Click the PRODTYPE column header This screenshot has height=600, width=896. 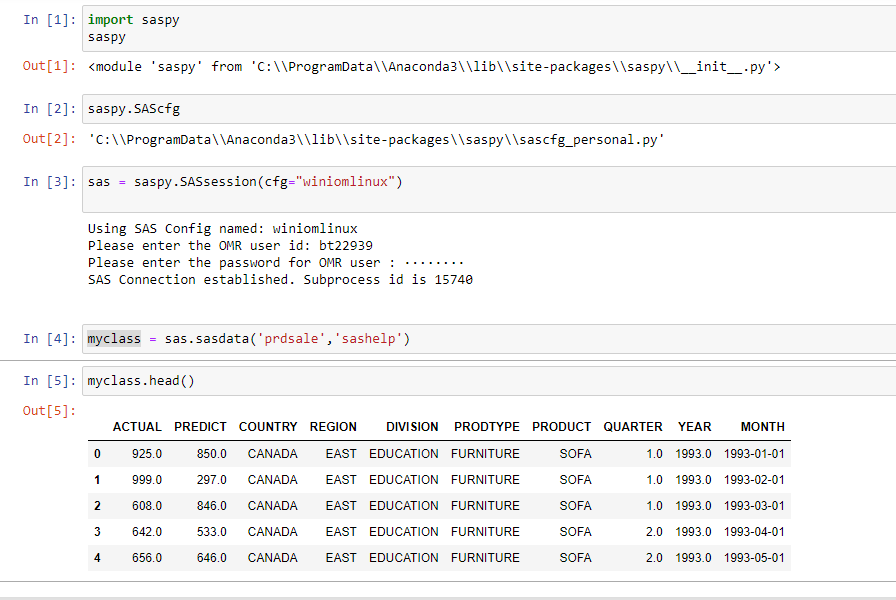[486, 427]
